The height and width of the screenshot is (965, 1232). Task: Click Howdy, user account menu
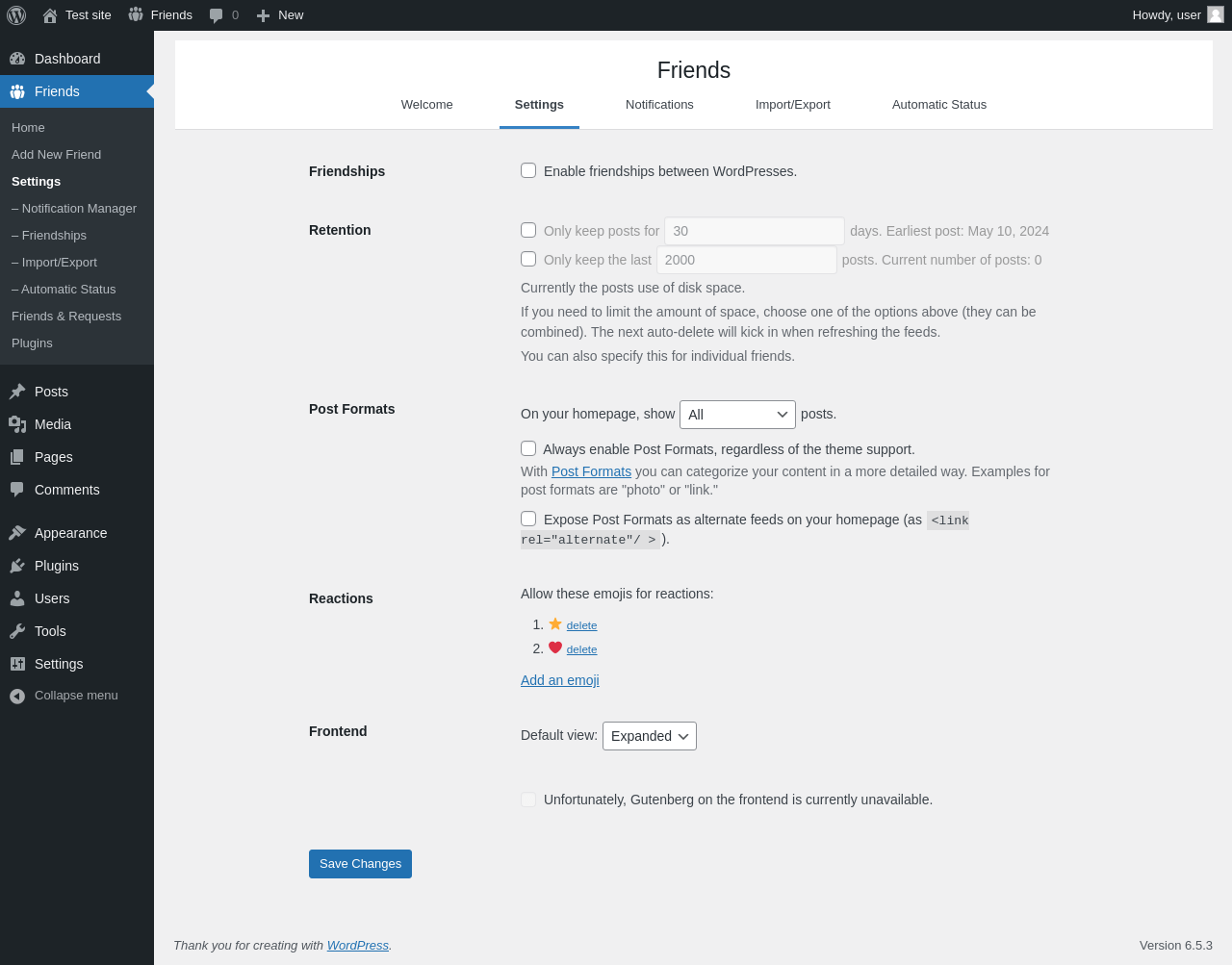pyautogui.click(x=1178, y=15)
